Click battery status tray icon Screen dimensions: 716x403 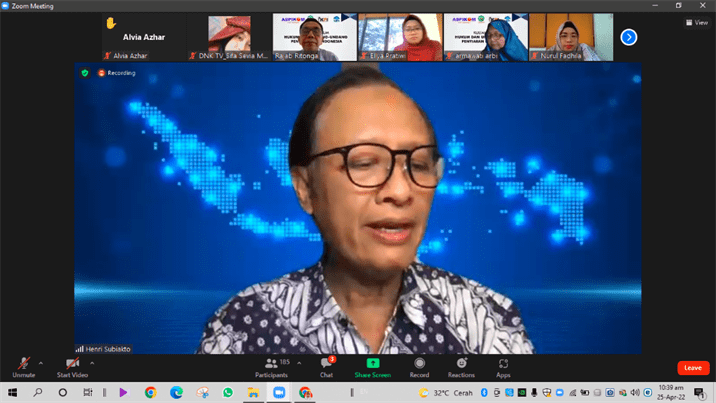[584, 393]
